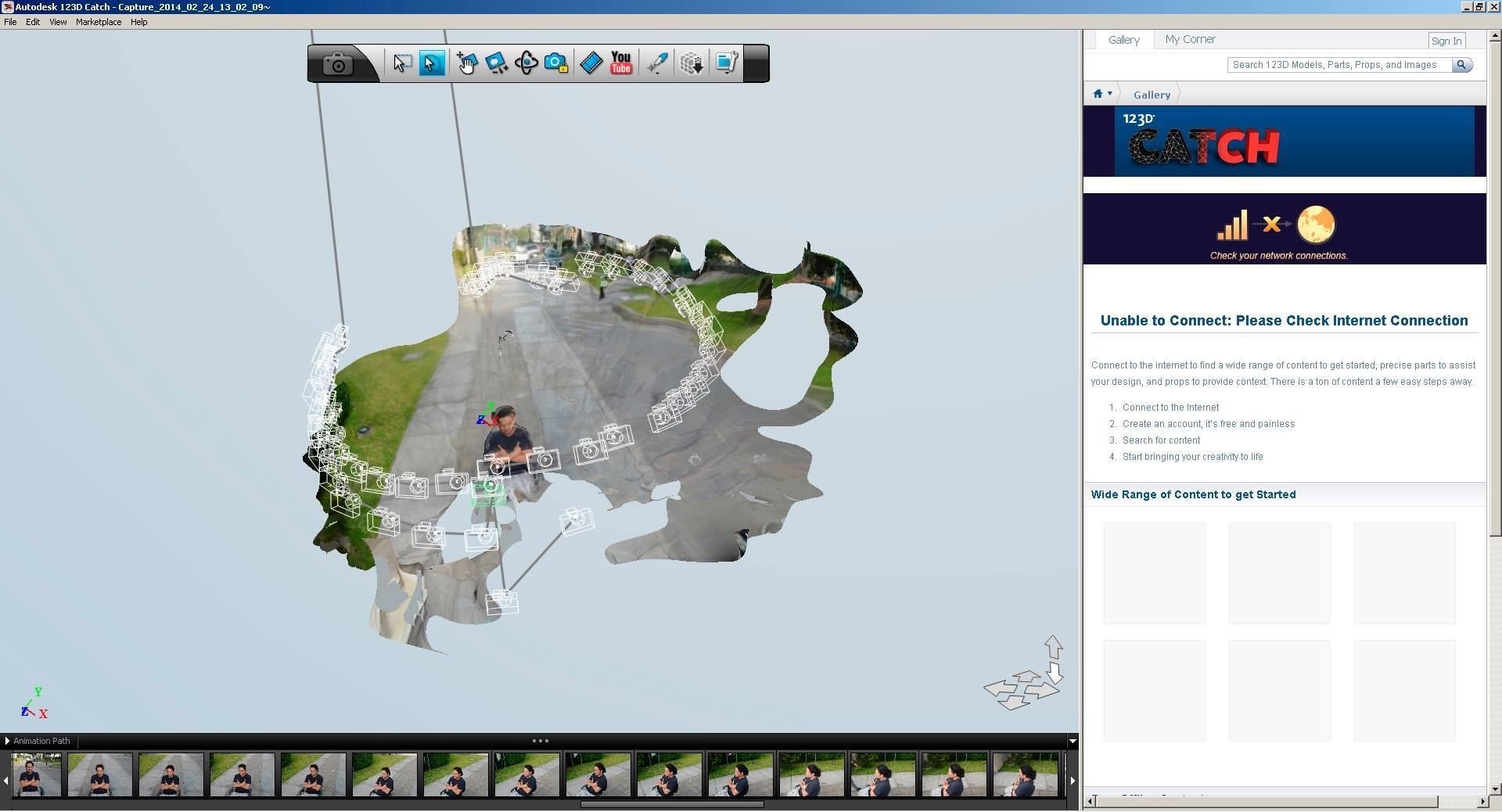
Task: Click the flat navigation arrows cluster
Action: [x=1020, y=690]
